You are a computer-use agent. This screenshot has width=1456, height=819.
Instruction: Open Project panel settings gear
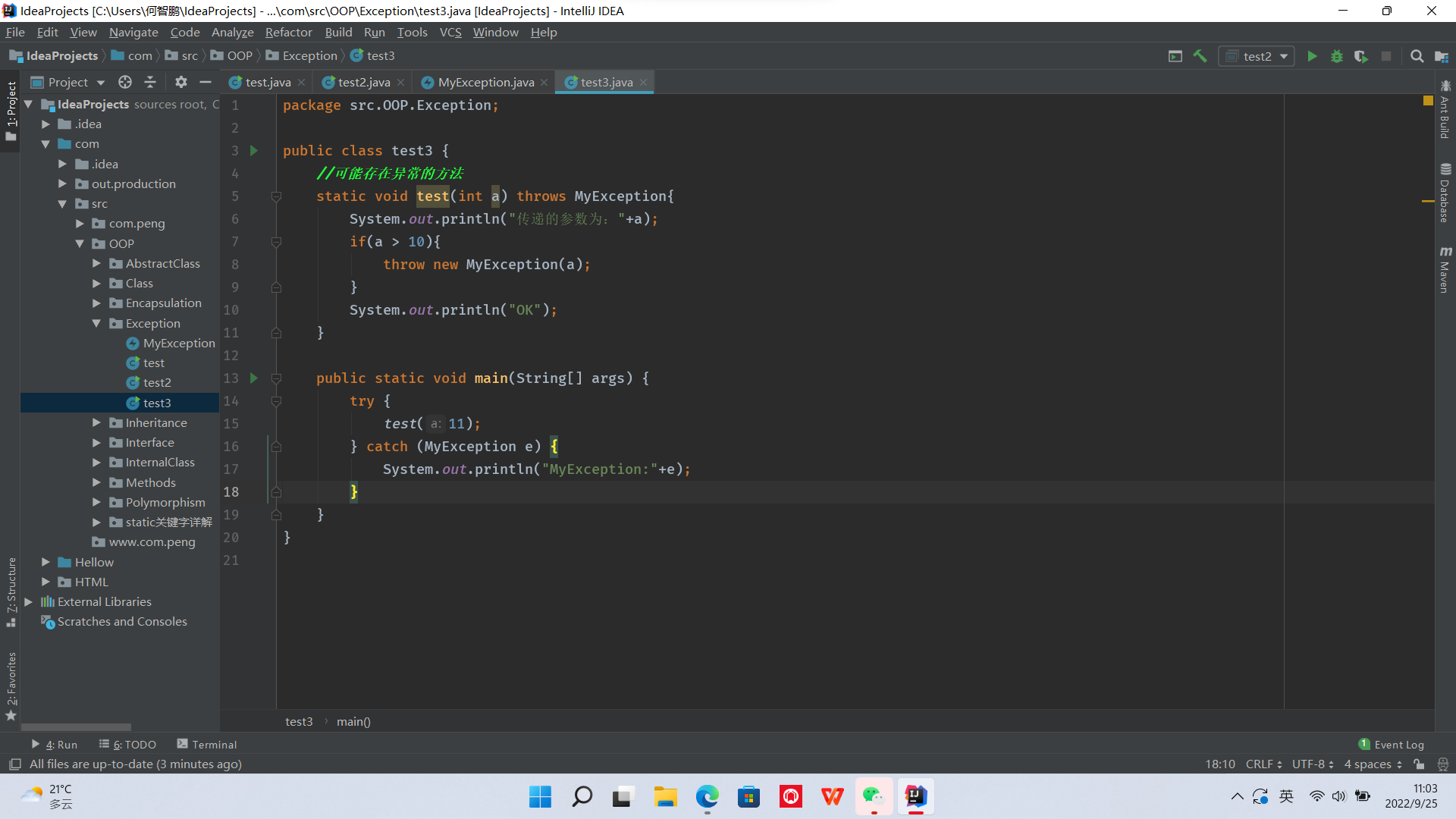(180, 82)
